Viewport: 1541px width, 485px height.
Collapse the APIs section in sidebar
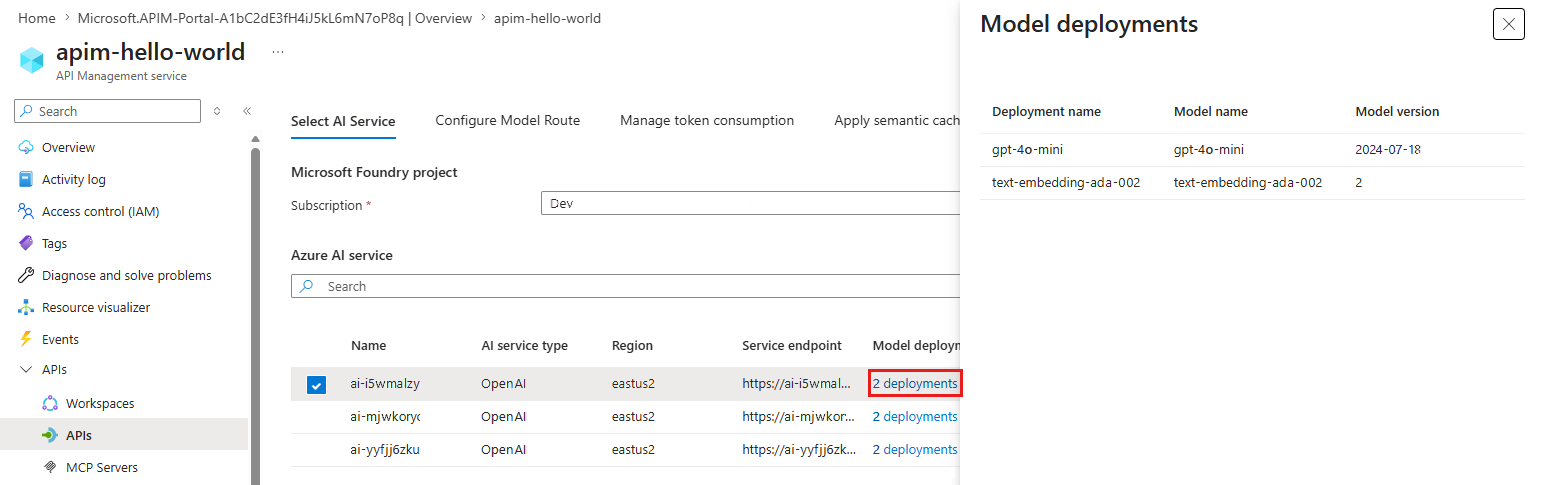(x=26, y=370)
